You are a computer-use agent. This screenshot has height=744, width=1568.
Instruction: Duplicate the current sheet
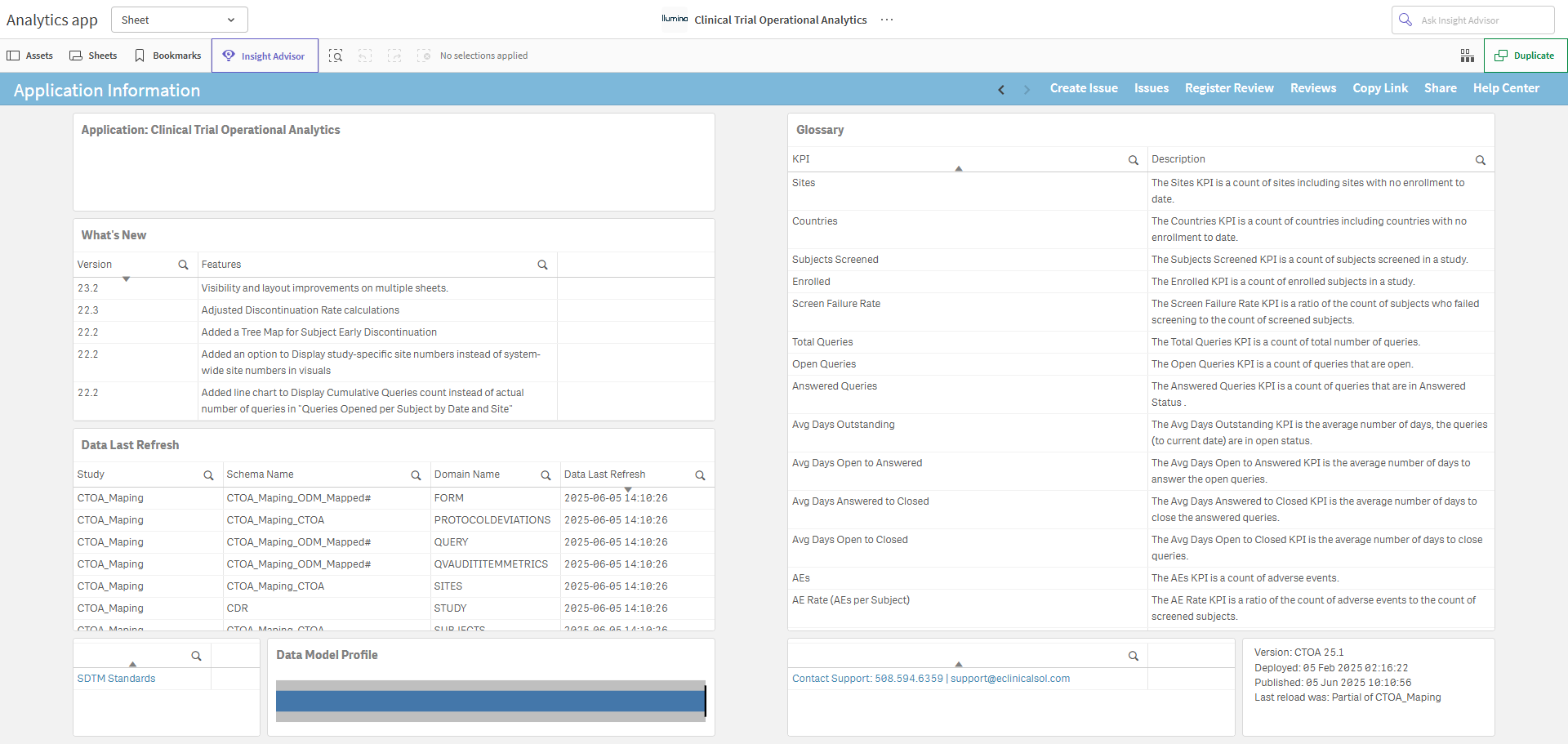point(1526,56)
